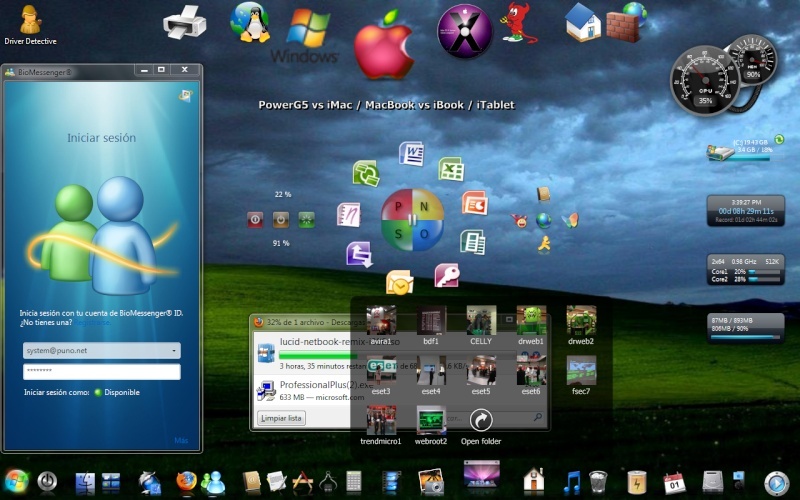Launch PowerPoint from the Office ring
The width and height of the screenshot is (800, 500).
click(x=474, y=203)
